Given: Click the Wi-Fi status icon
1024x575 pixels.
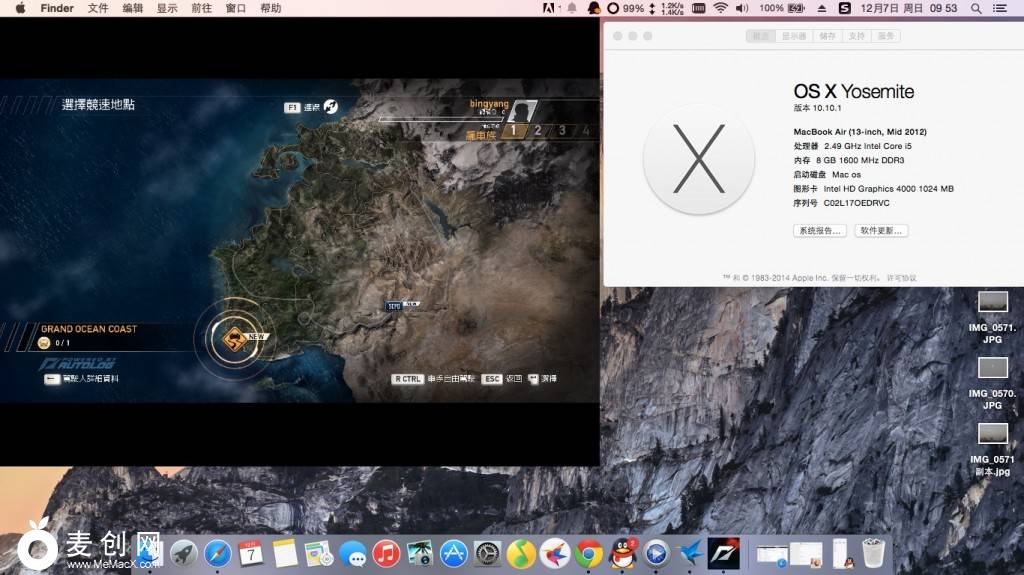Looking at the screenshot, I should 720,8.
